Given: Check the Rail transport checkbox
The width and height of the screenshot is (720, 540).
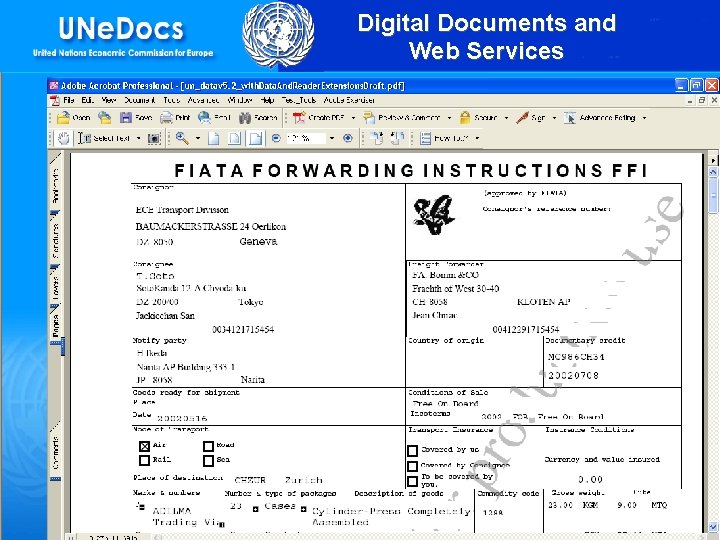Looking at the screenshot, I should (144, 460).
